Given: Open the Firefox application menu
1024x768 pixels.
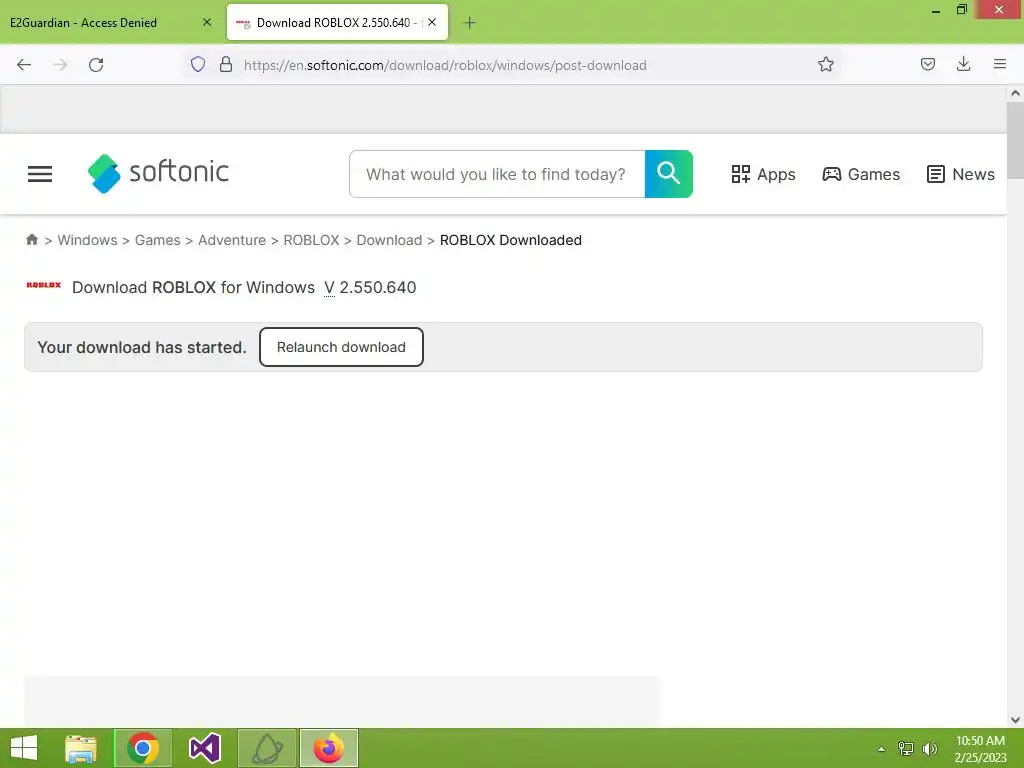Looking at the screenshot, I should tap(999, 64).
